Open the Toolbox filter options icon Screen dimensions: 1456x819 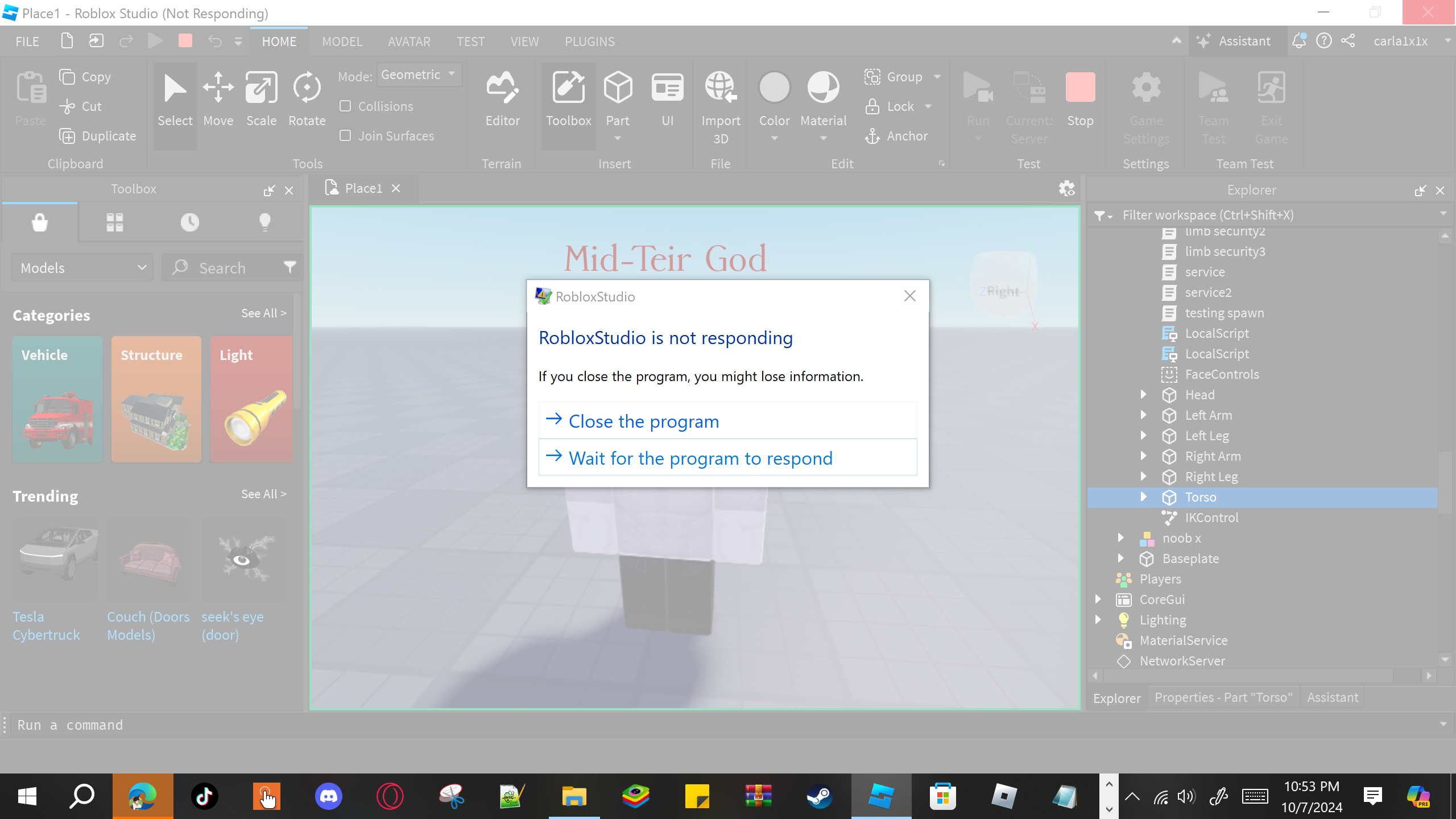(289, 267)
